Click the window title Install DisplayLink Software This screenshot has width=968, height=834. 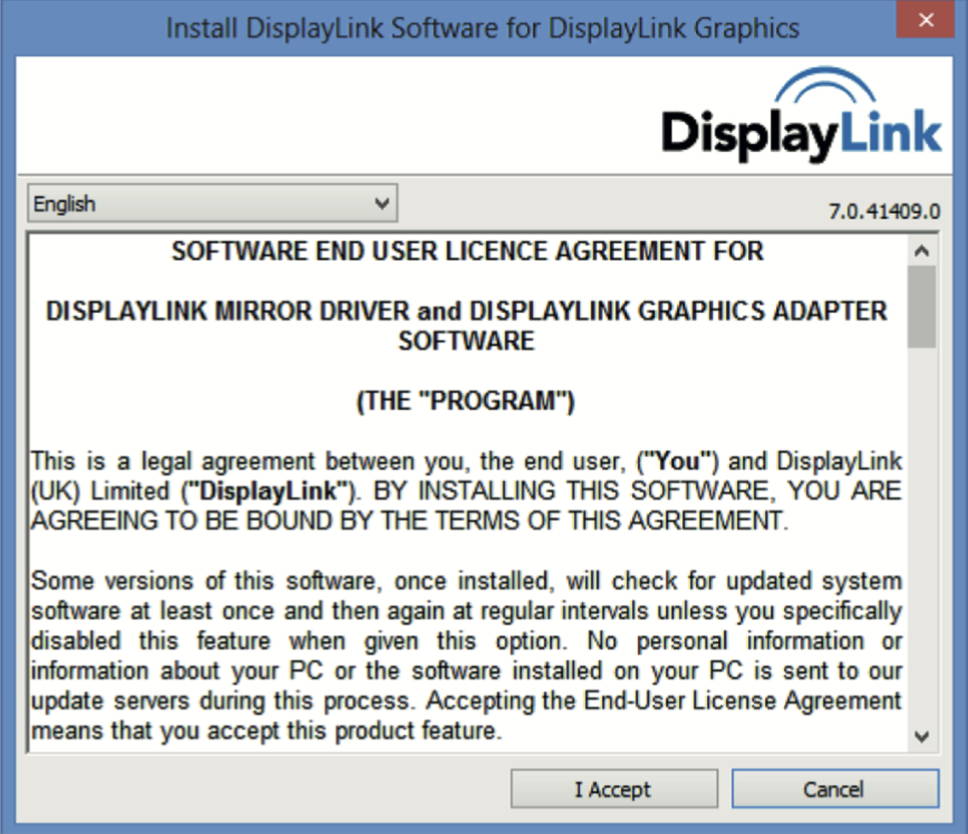pos(483,28)
